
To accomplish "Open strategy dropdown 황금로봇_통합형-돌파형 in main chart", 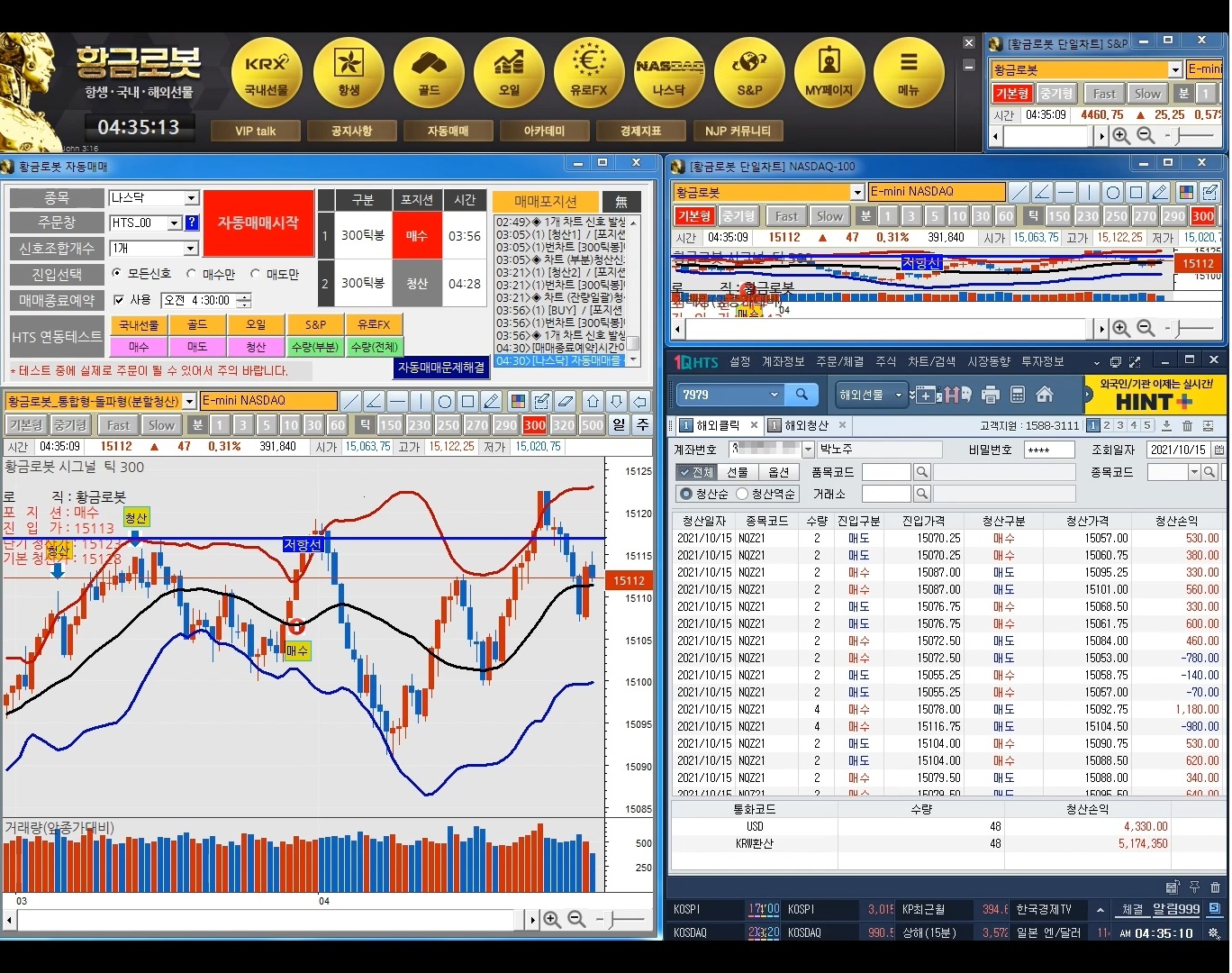I will pyautogui.click(x=190, y=401).
